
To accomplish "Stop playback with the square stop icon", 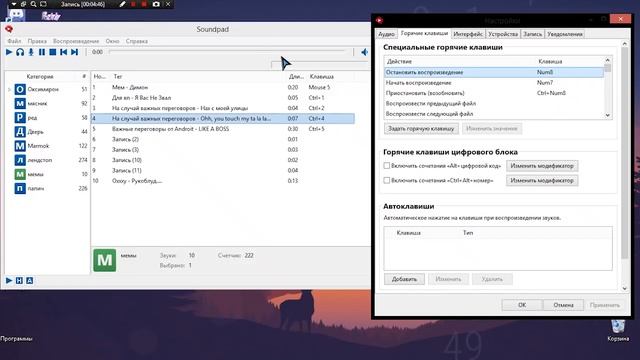I will tap(53, 52).
